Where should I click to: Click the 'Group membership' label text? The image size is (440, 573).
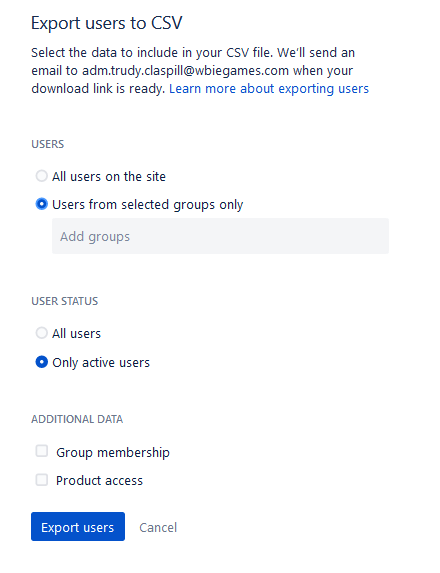113,452
